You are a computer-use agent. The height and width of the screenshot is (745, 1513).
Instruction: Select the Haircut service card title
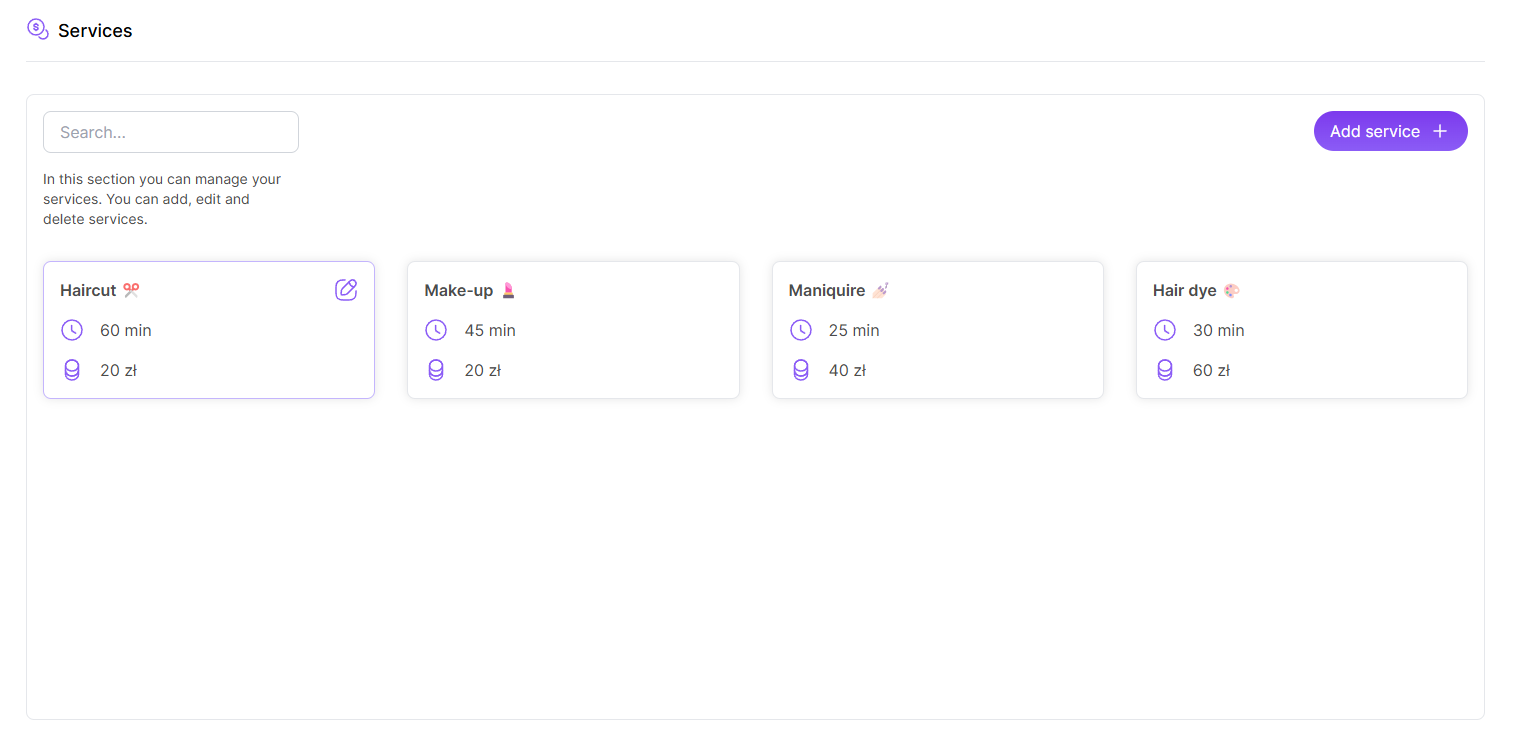pyautogui.click(x=88, y=290)
